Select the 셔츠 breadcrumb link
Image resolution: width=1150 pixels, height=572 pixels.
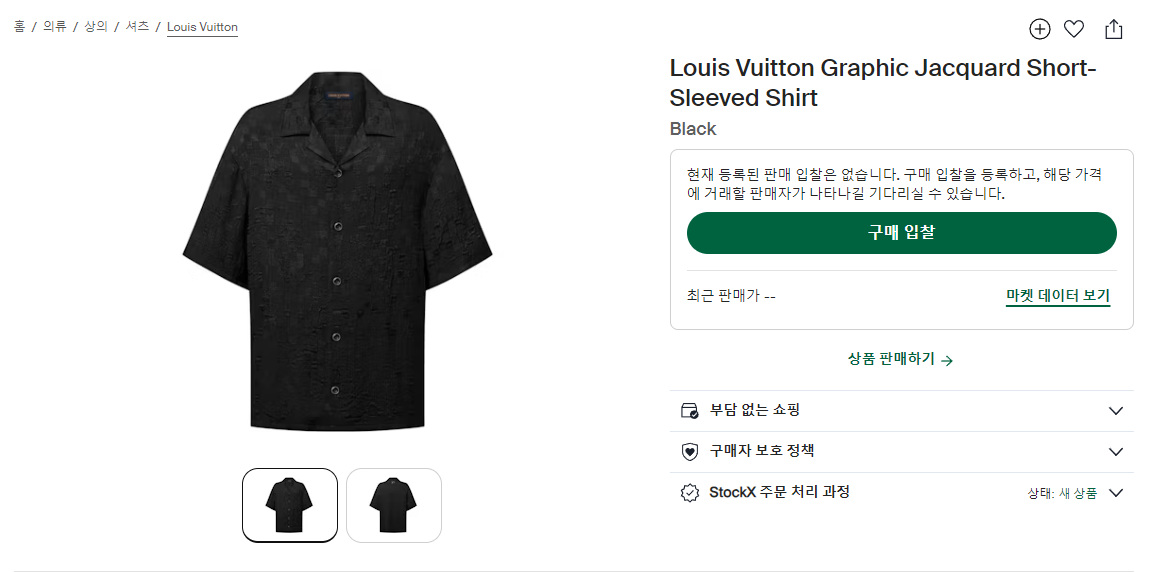137,27
